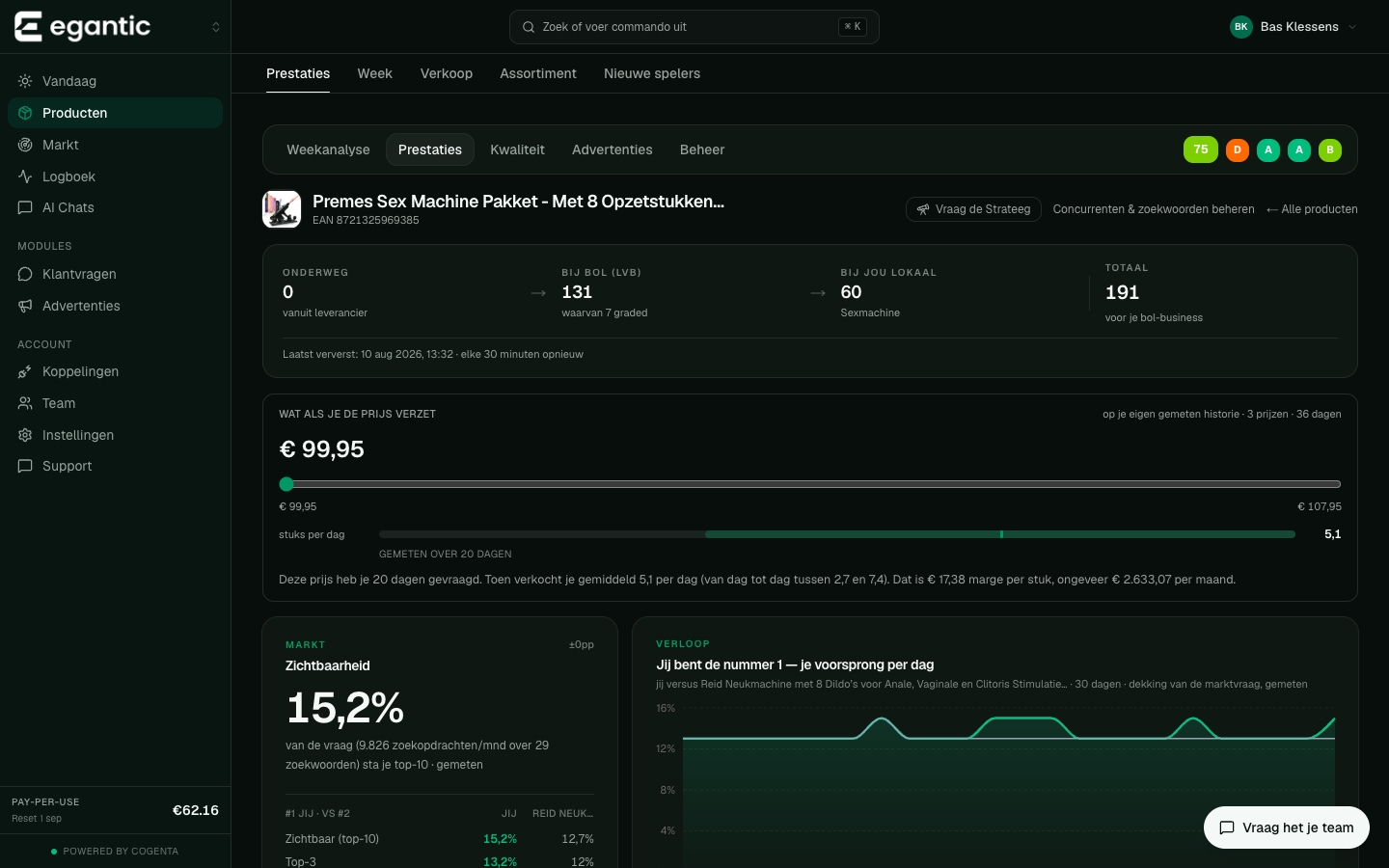
Task: Select the Advertenties sub-tab
Action: point(613,149)
